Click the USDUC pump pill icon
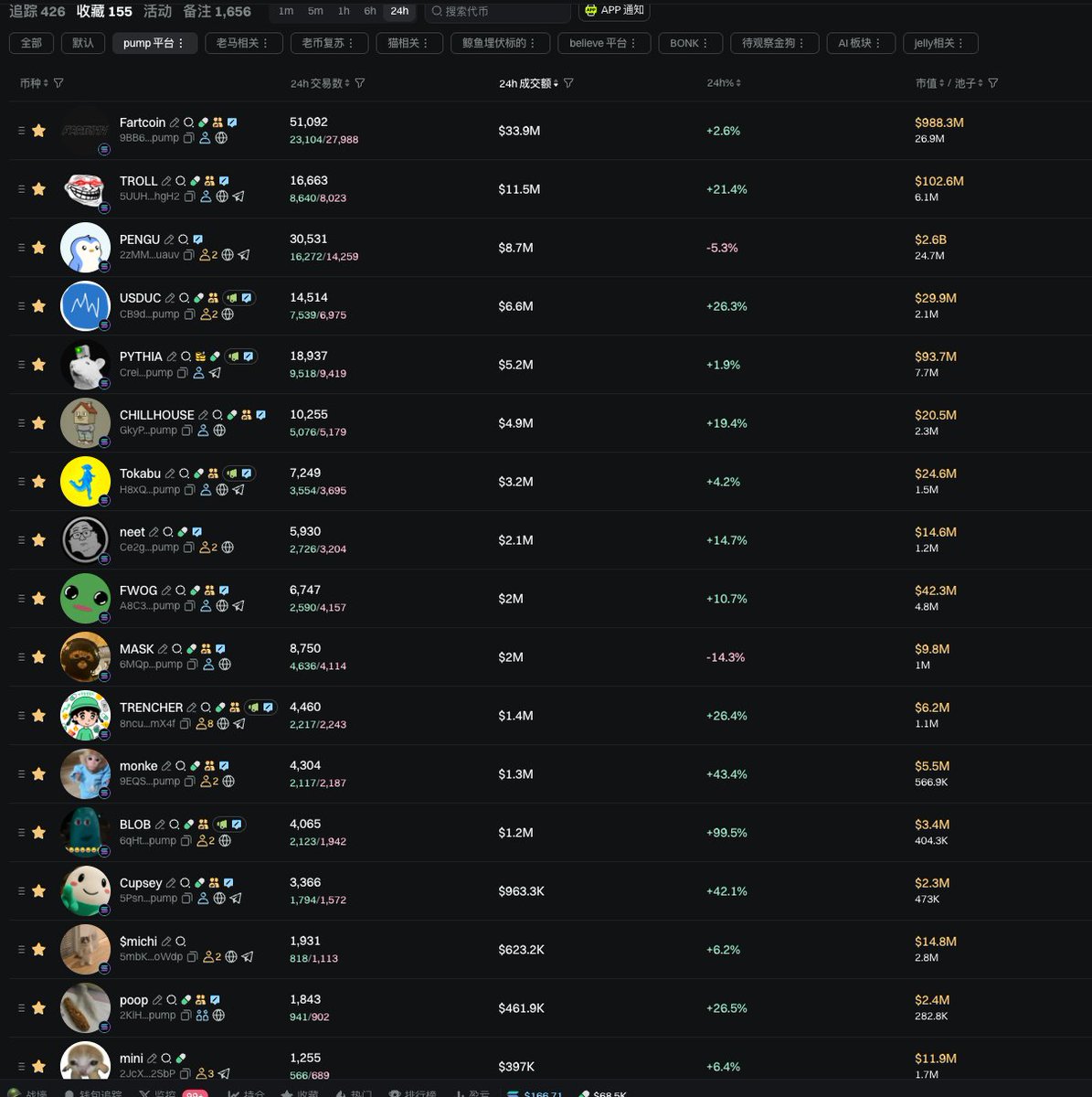The height and width of the screenshot is (1097, 1092). (198, 298)
